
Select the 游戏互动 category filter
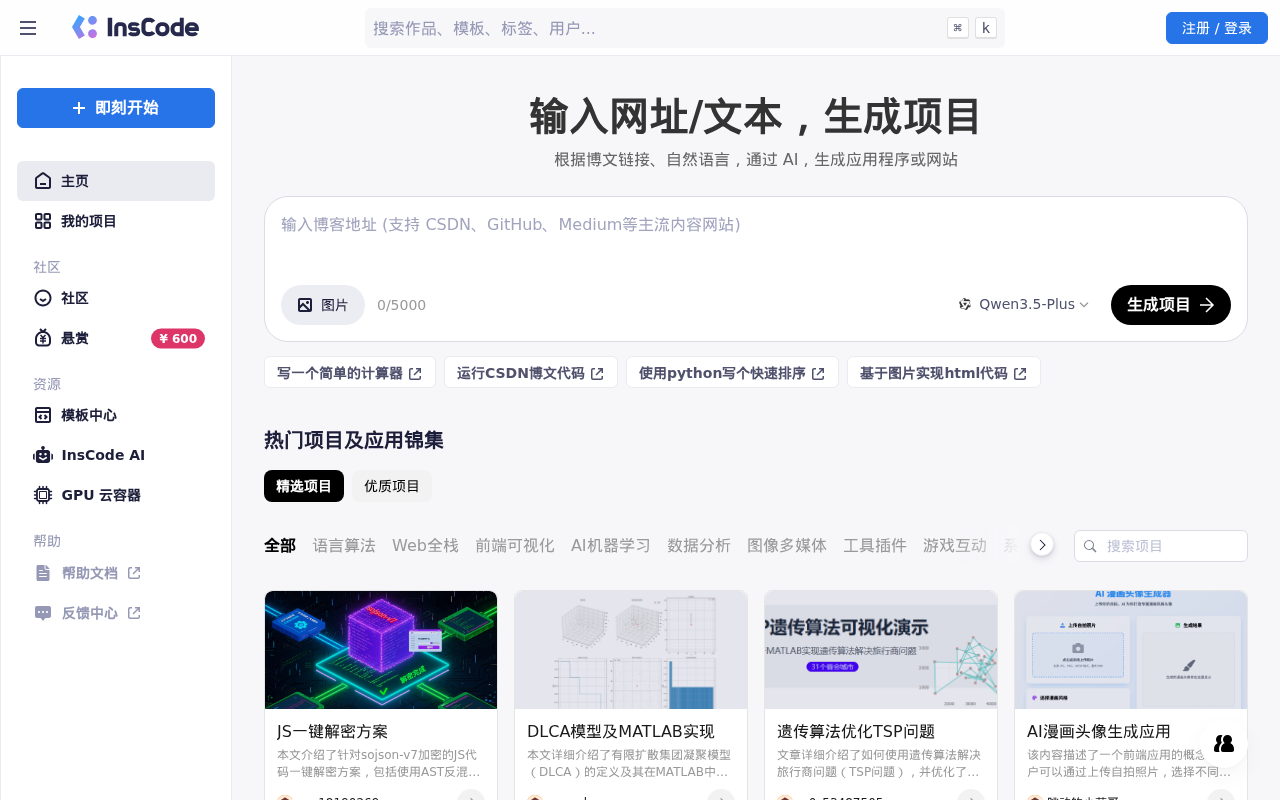(955, 545)
